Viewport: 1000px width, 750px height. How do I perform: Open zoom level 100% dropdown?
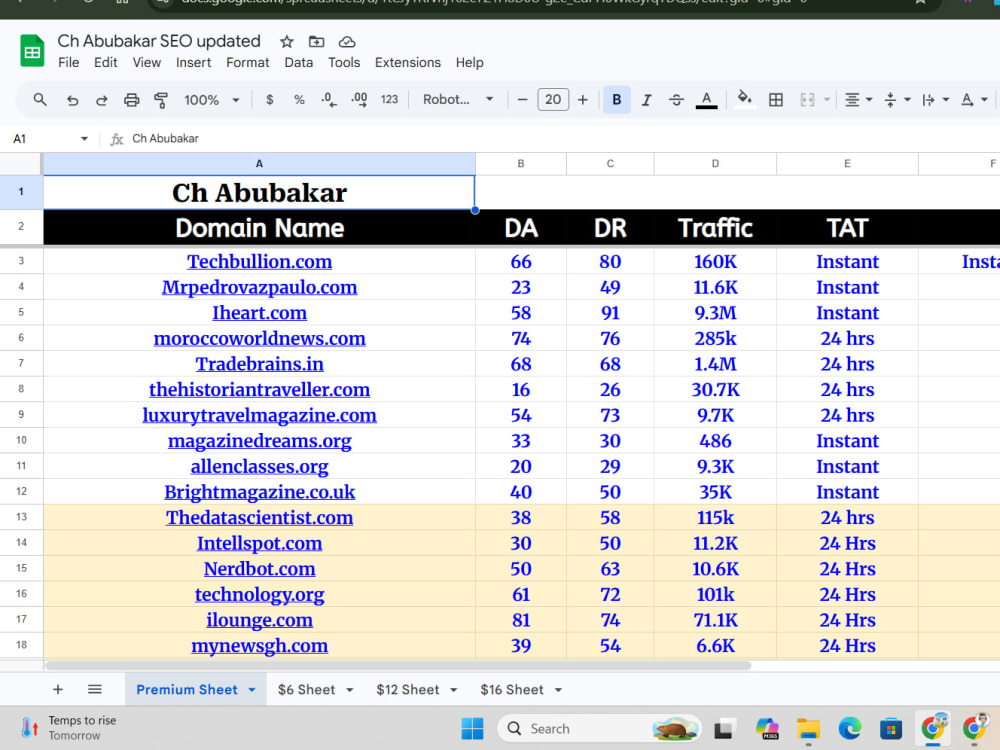pyautogui.click(x=212, y=99)
